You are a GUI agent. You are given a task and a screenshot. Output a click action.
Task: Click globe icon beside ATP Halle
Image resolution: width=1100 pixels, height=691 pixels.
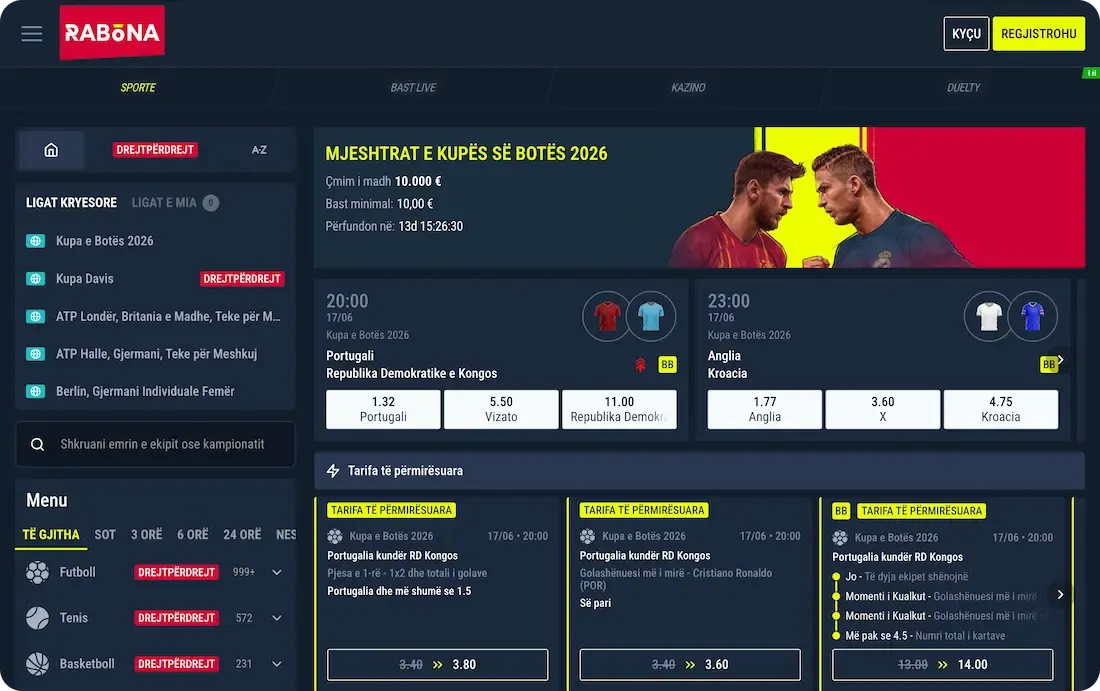(35, 354)
